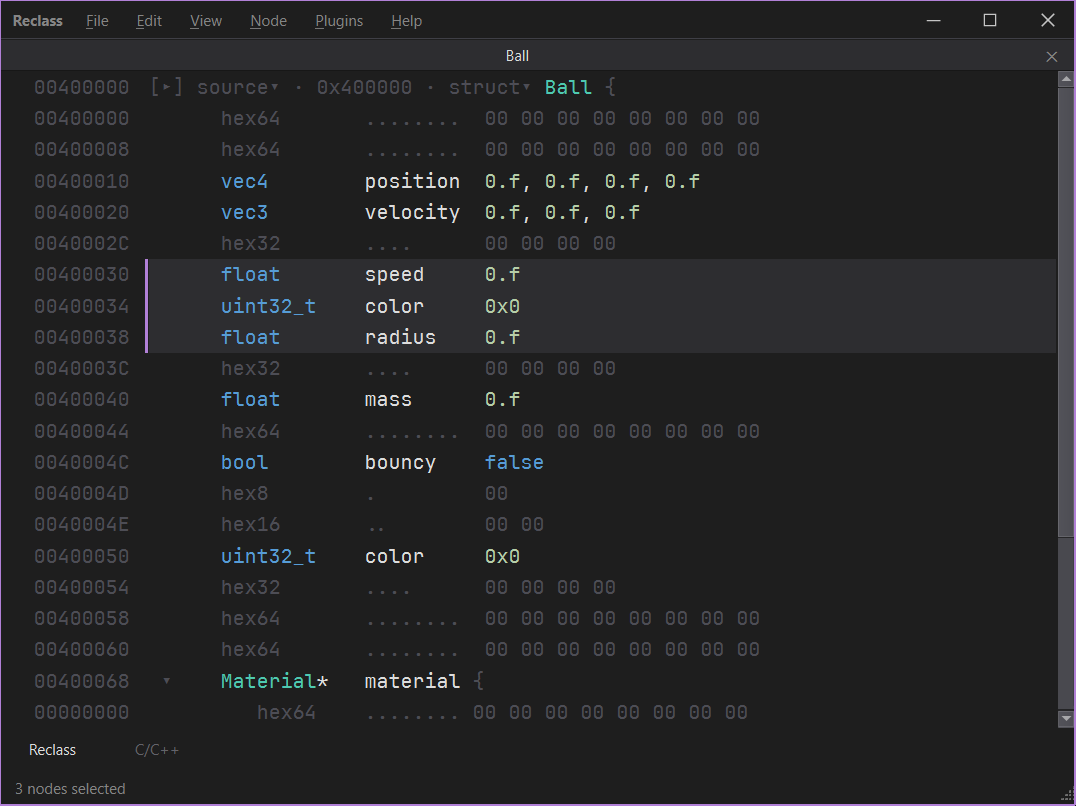Image resolution: width=1076 pixels, height=806 pixels.
Task: Open the source dropdown
Action: click(x=237, y=87)
